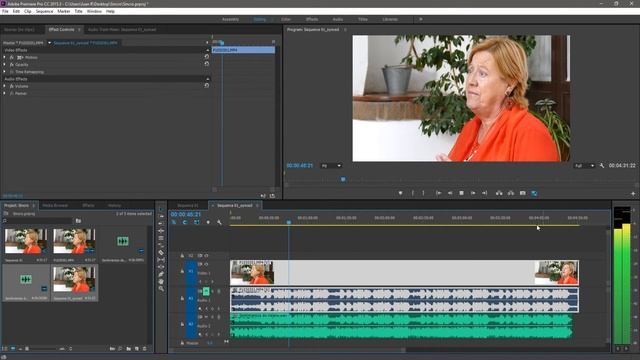The image size is (640, 360).
Task: Toggle track lock for Video 1
Action: [x=182, y=271]
